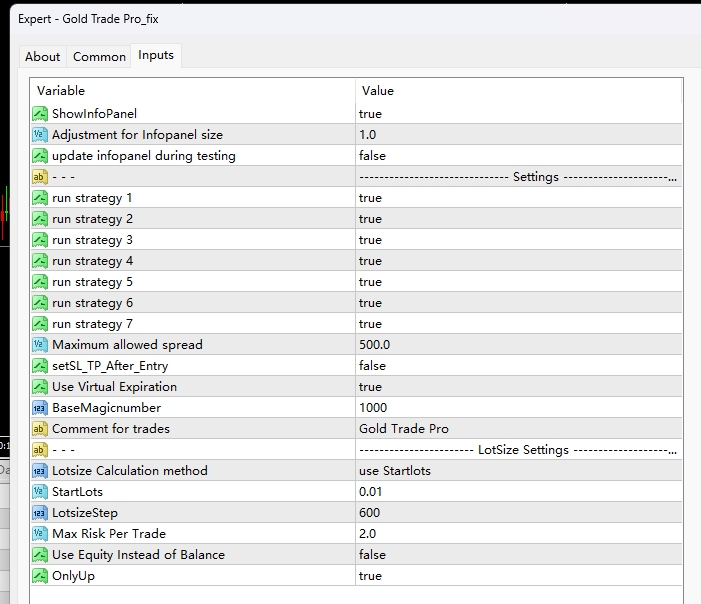Click the run strategy 1 row icon

click(40, 198)
